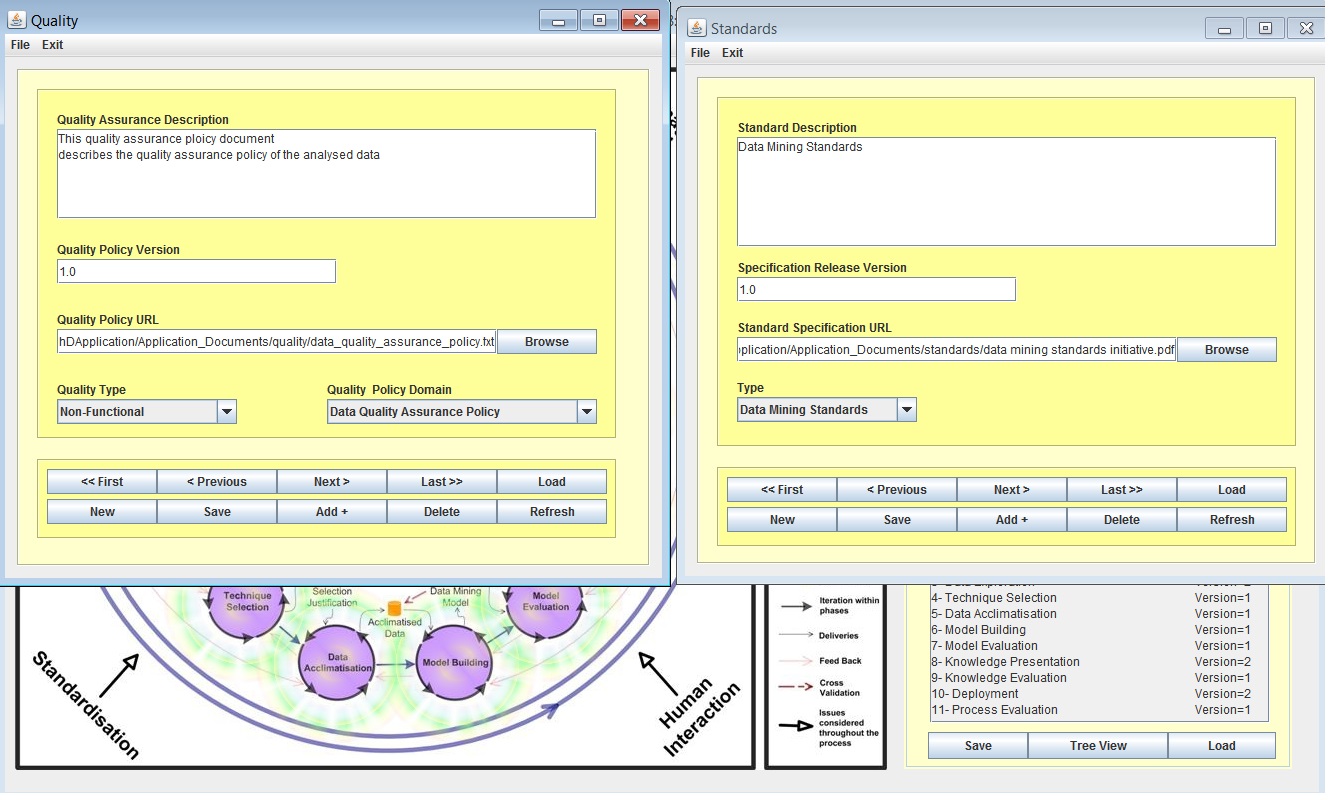Open the Type dropdown in Standards window

click(906, 410)
